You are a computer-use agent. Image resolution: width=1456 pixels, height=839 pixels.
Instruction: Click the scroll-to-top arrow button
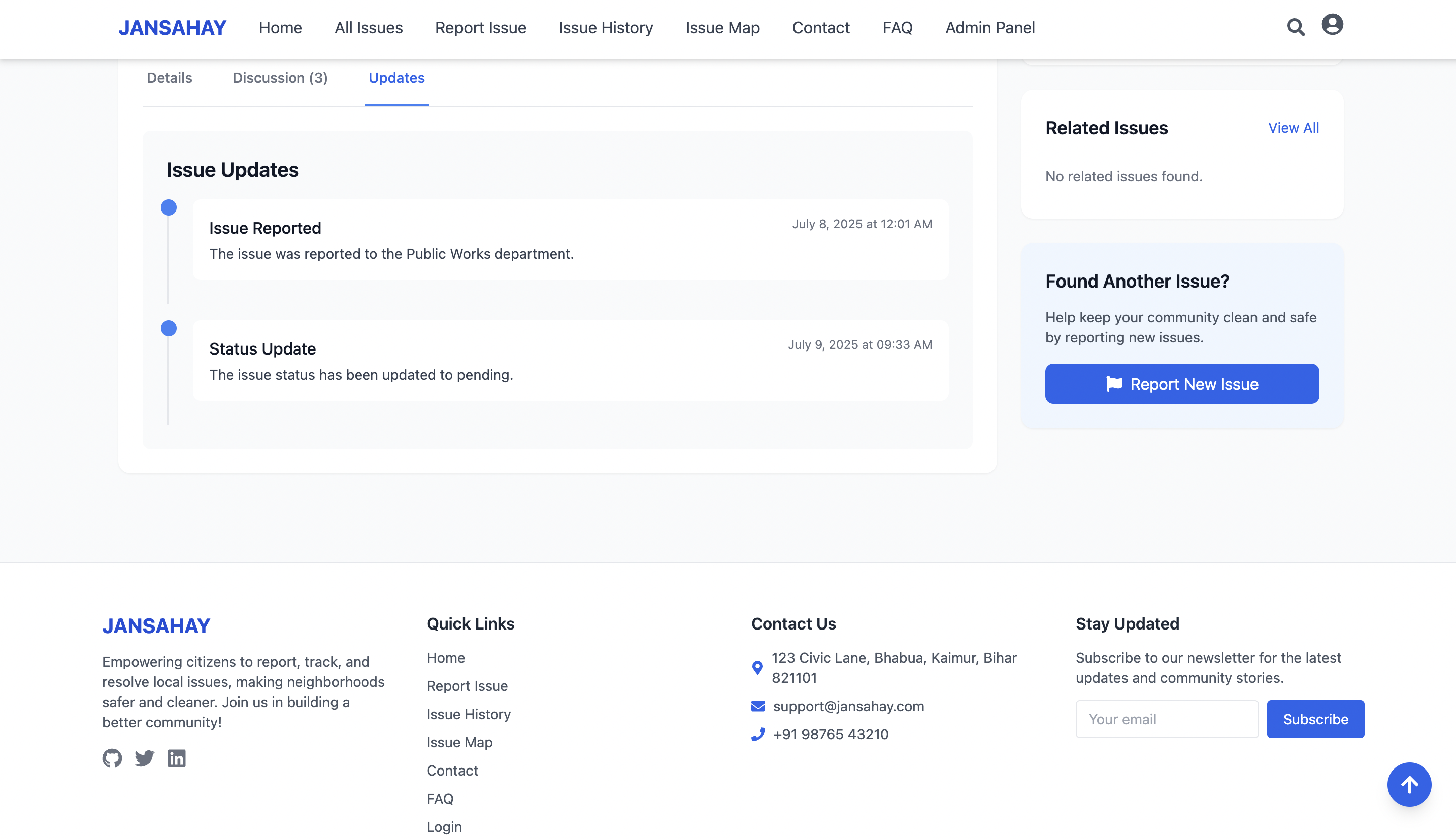tap(1409, 784)
